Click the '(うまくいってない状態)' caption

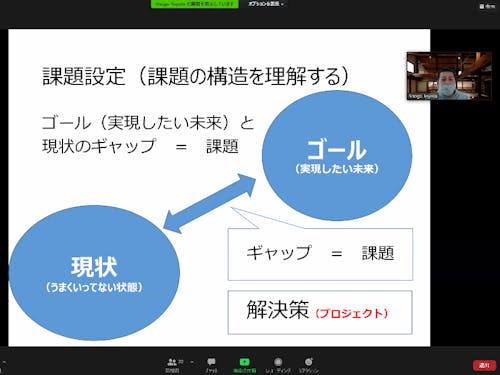(x=94, y=287)
